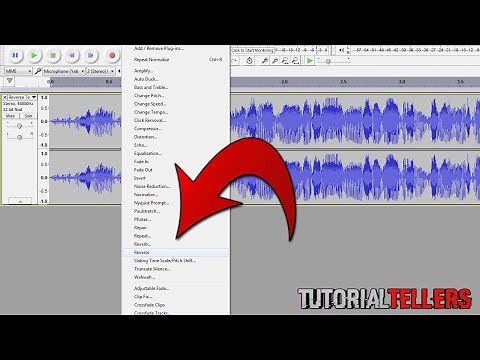Screen dimensions: 480x360
Task: Close the Reverse track with X
Action: click(5, 97)
